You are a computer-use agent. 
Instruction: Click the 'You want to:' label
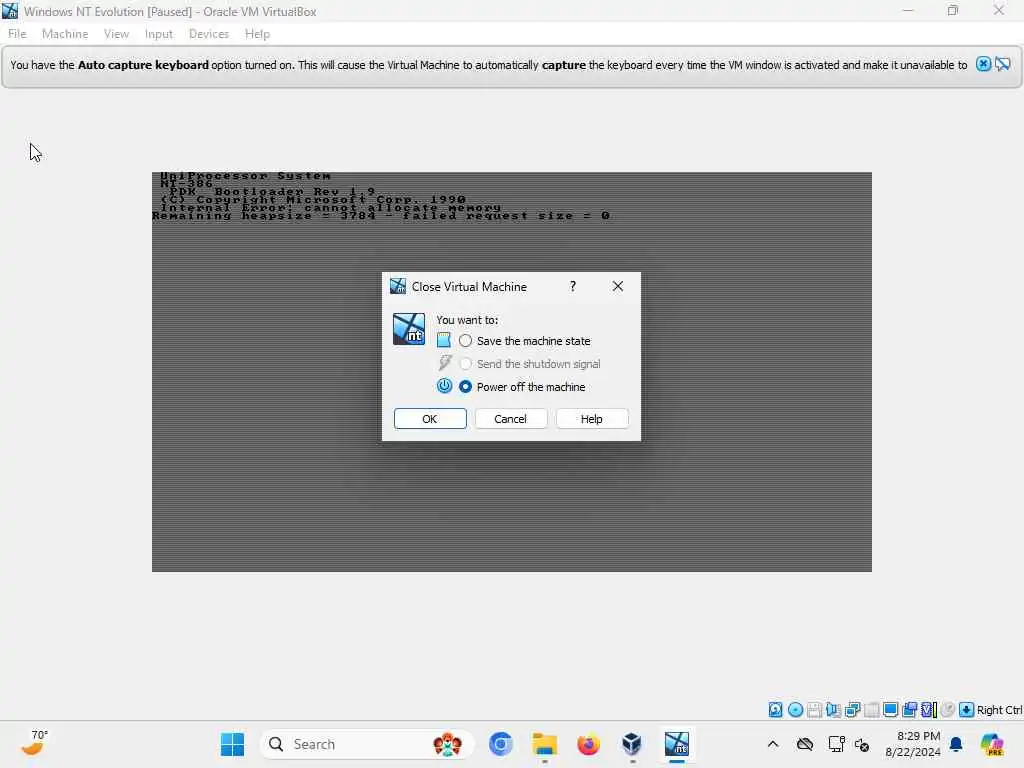(467, 320)
